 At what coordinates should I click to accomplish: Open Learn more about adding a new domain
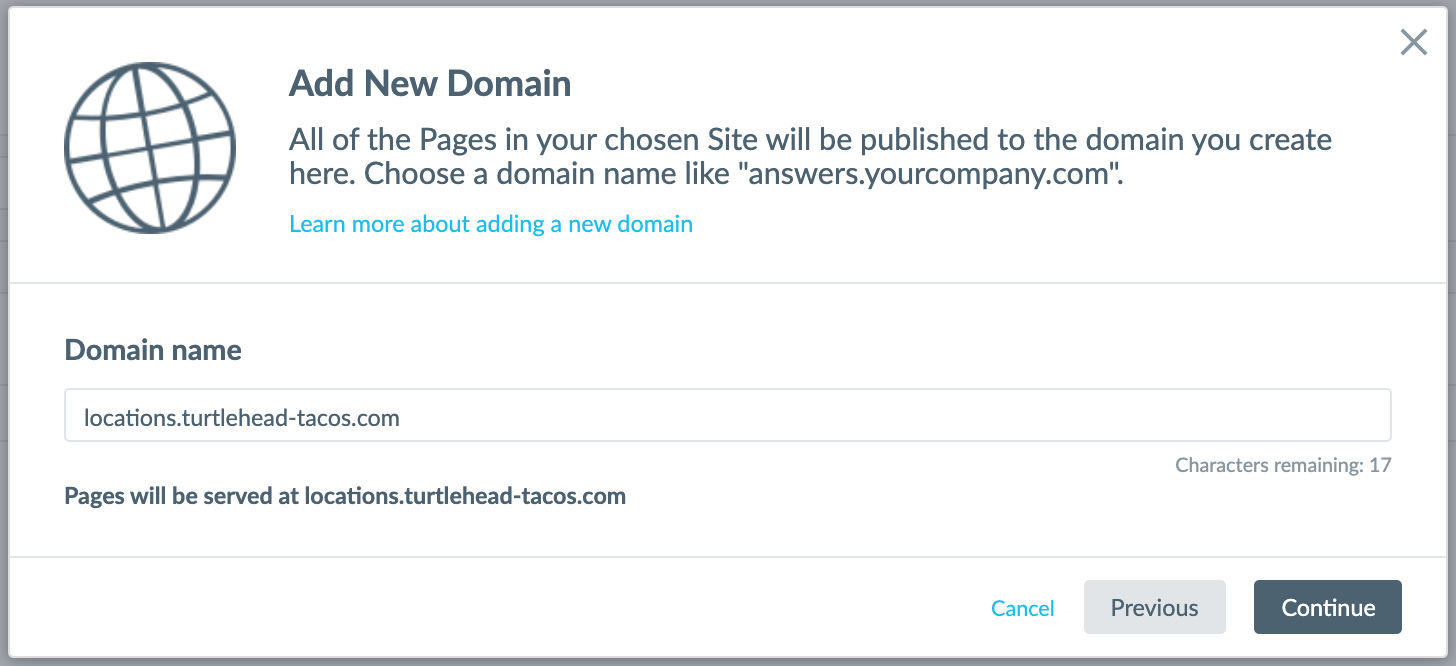point(491,223)
